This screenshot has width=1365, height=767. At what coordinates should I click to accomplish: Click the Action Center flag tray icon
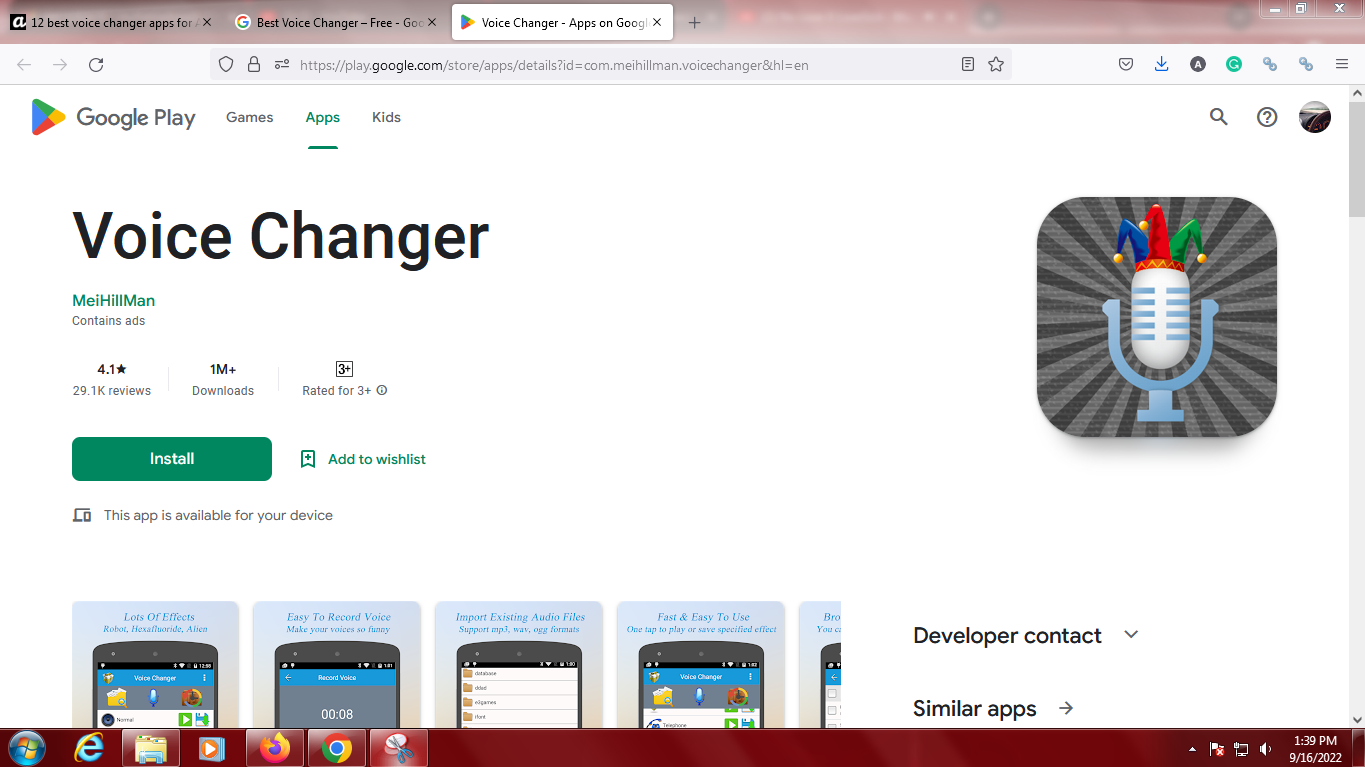(1217, 749)
